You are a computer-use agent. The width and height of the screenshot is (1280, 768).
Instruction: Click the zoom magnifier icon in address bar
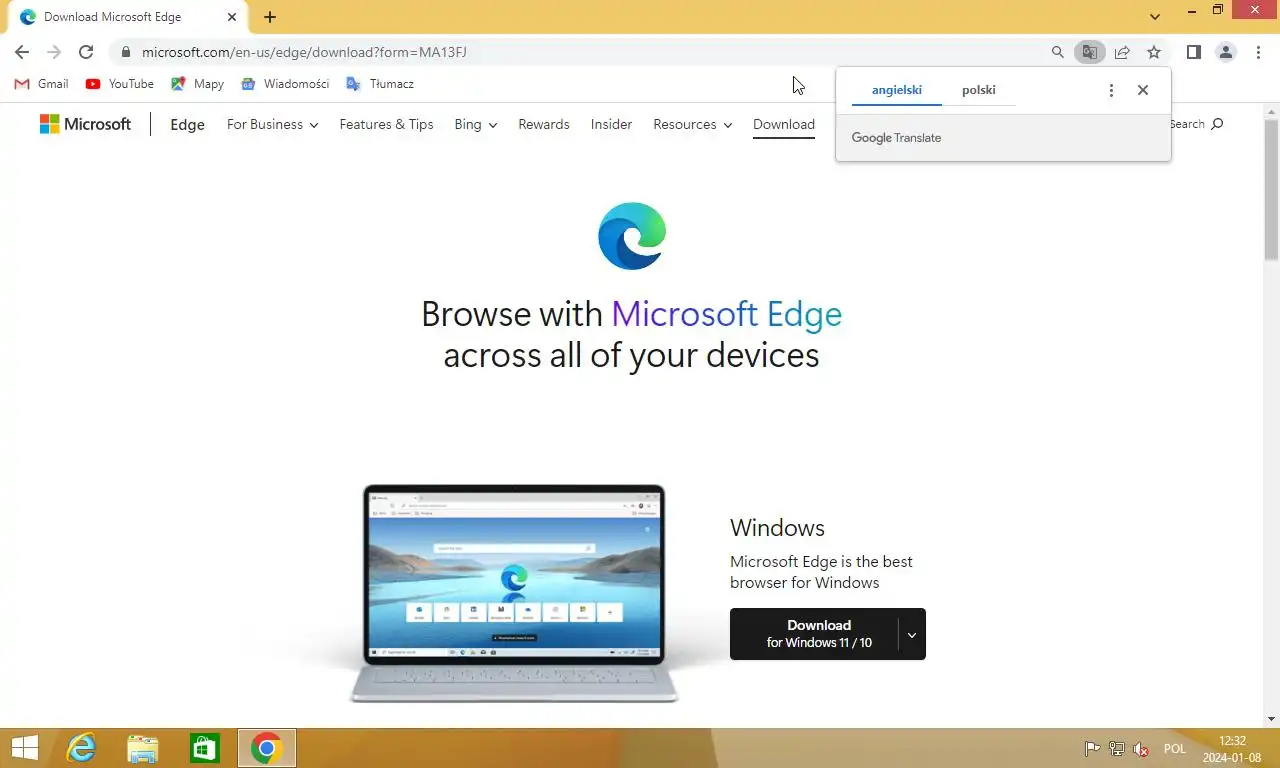[x=1058, y=52]
